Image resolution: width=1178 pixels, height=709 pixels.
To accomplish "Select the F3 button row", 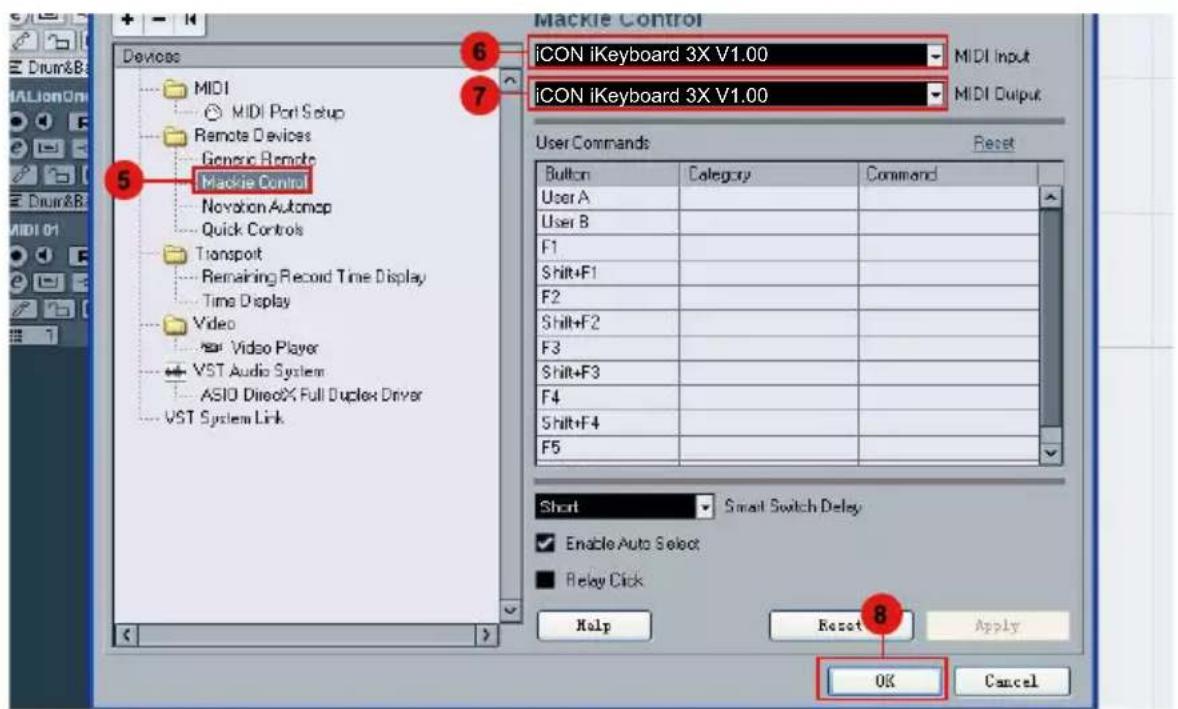I will coord(788,348).
